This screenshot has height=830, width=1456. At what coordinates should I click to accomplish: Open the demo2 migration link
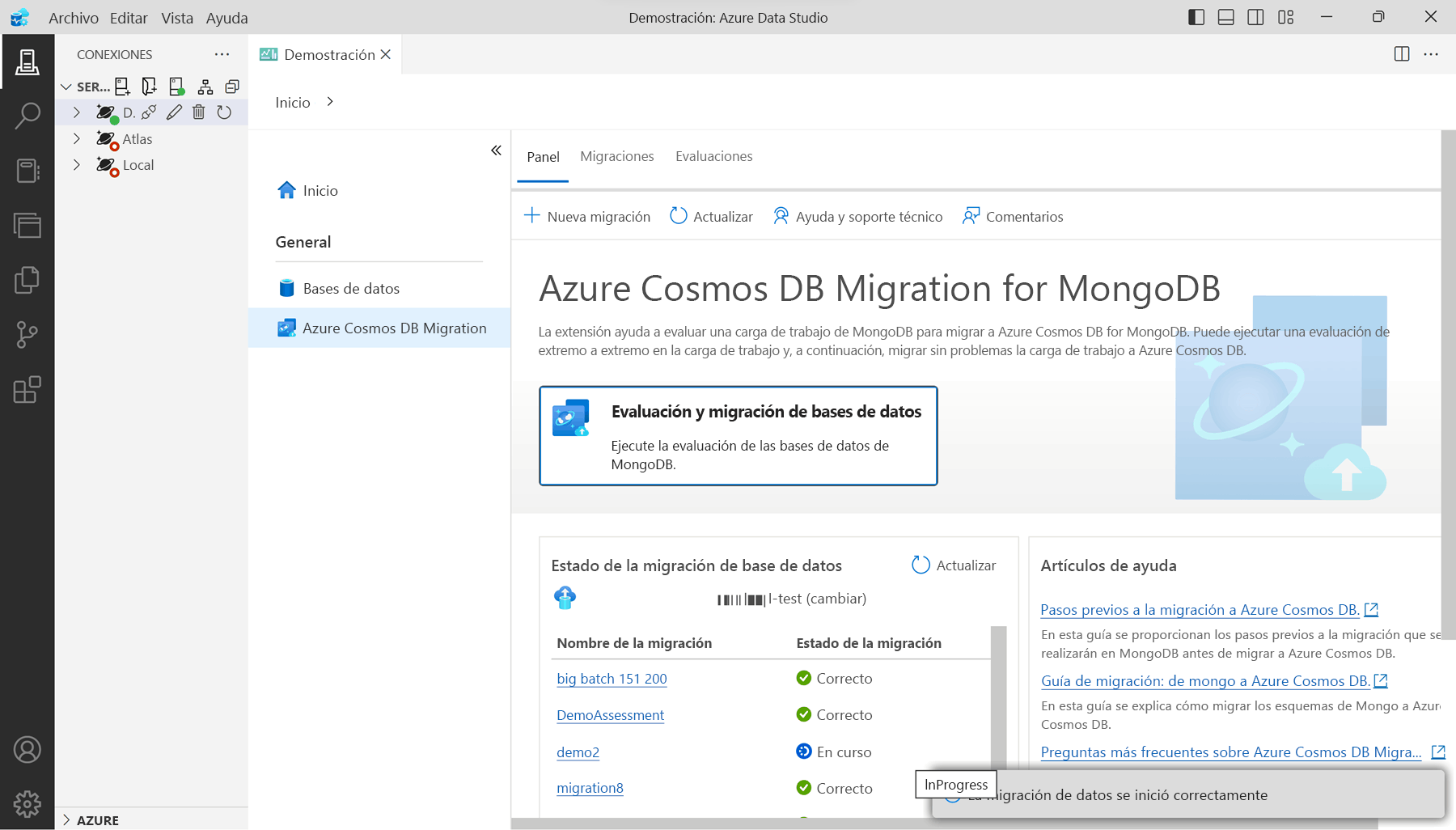pyautogui.click(x=578, y=752)
